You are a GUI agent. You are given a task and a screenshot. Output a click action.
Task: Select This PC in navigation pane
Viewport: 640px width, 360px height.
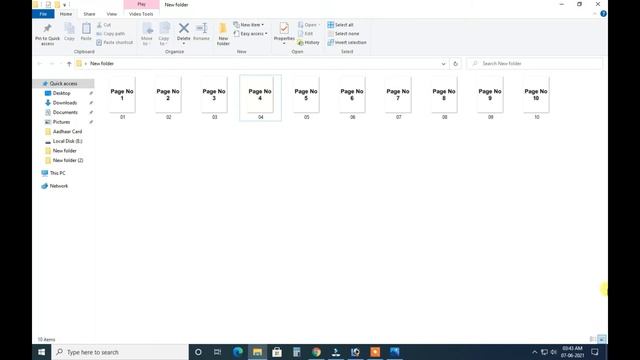[58, 173]
